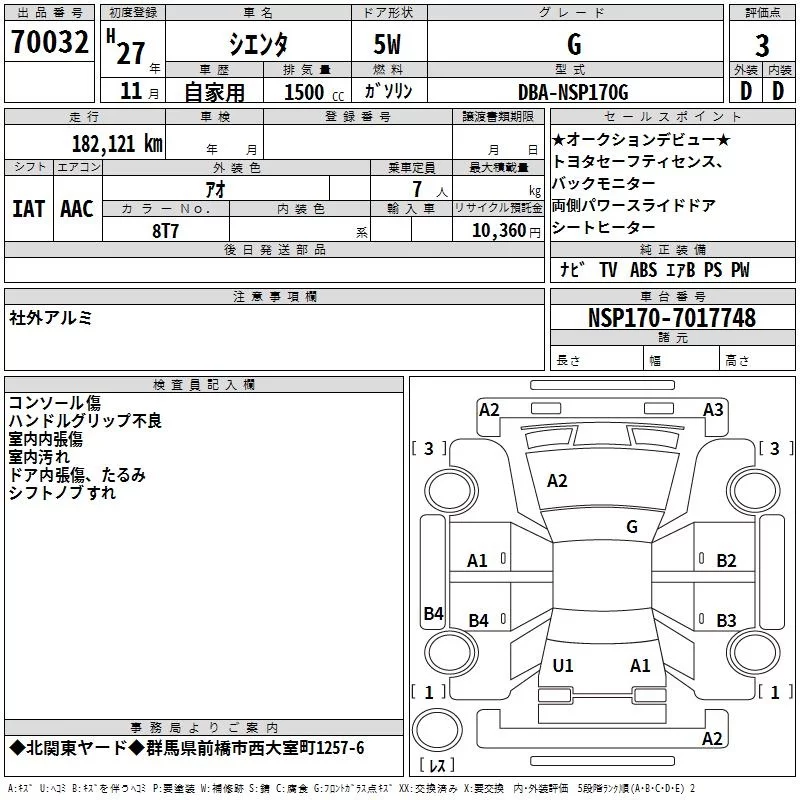Click the shift type IAT
Viewport: 800px width, 800px height.
coord(29,209)
